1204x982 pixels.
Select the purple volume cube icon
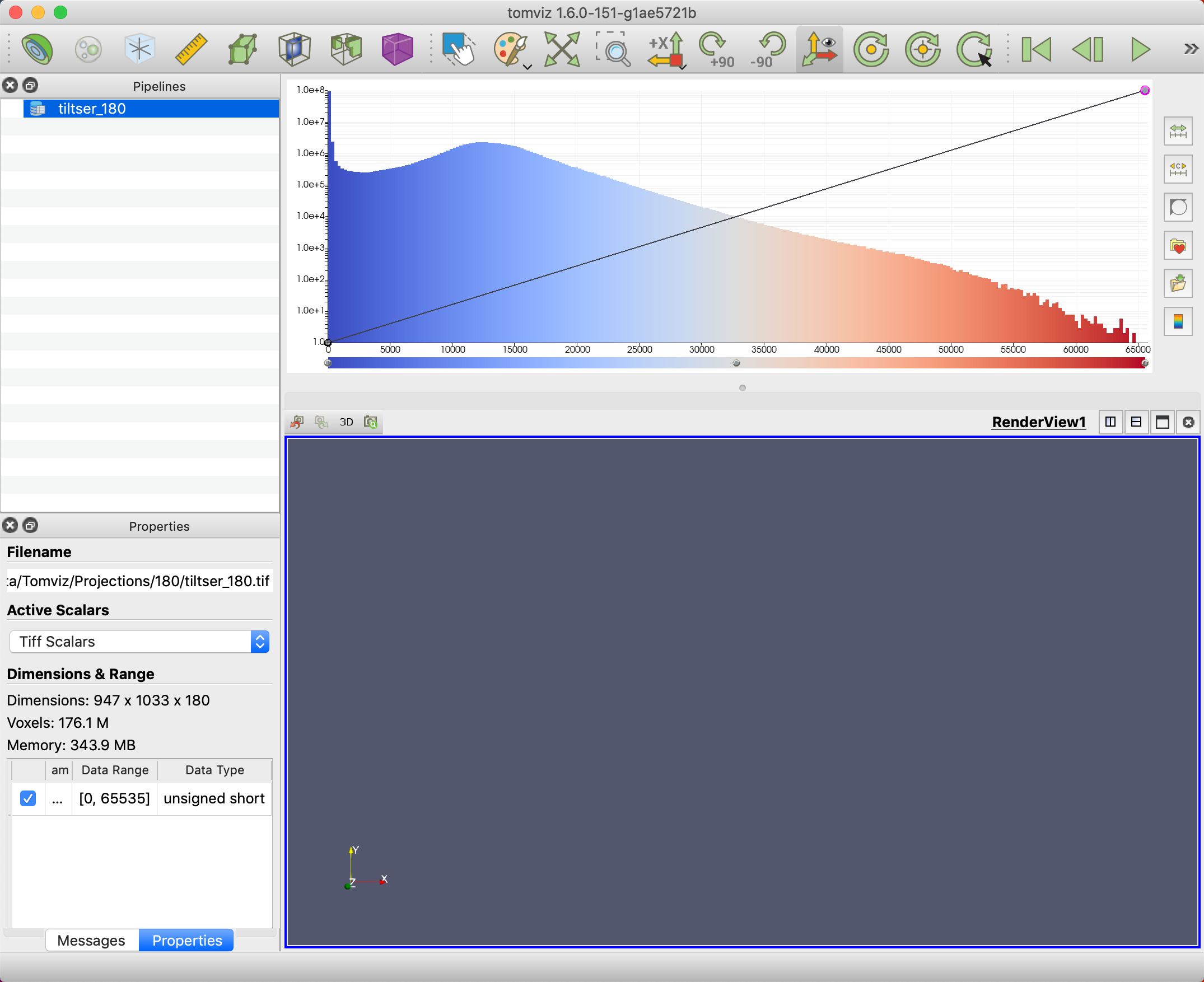[397, 49]
